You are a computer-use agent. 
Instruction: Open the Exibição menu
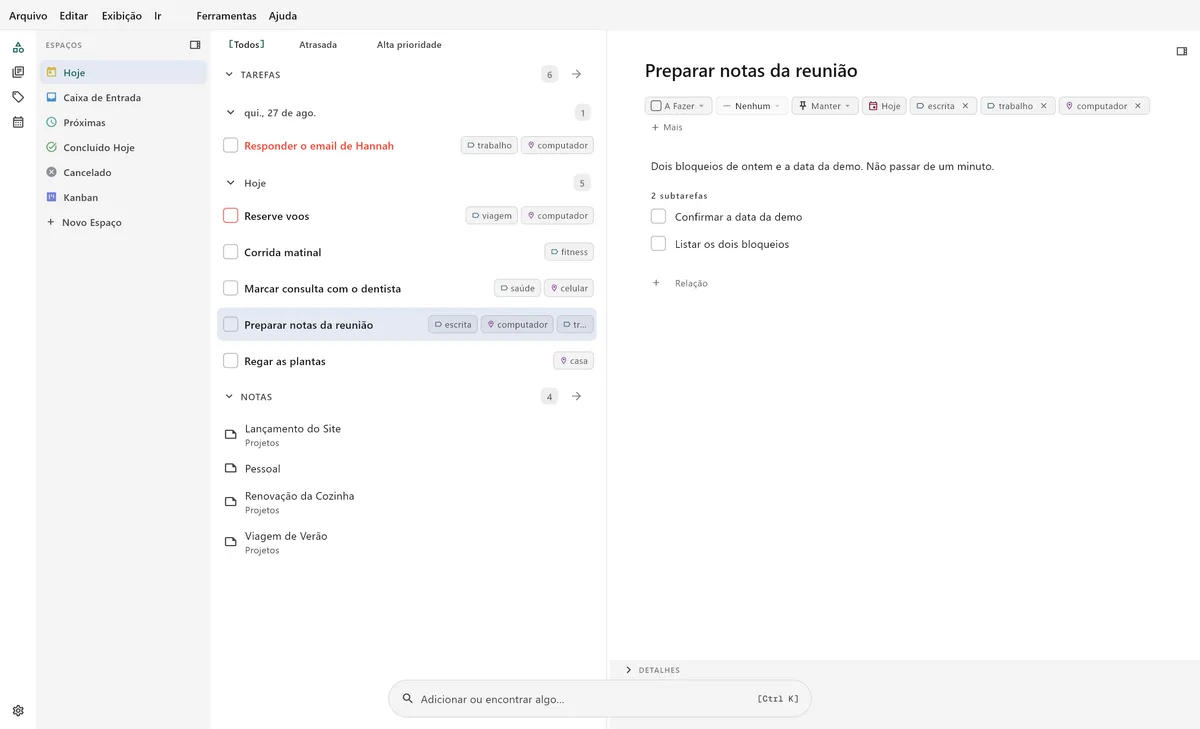click(122, 16)
